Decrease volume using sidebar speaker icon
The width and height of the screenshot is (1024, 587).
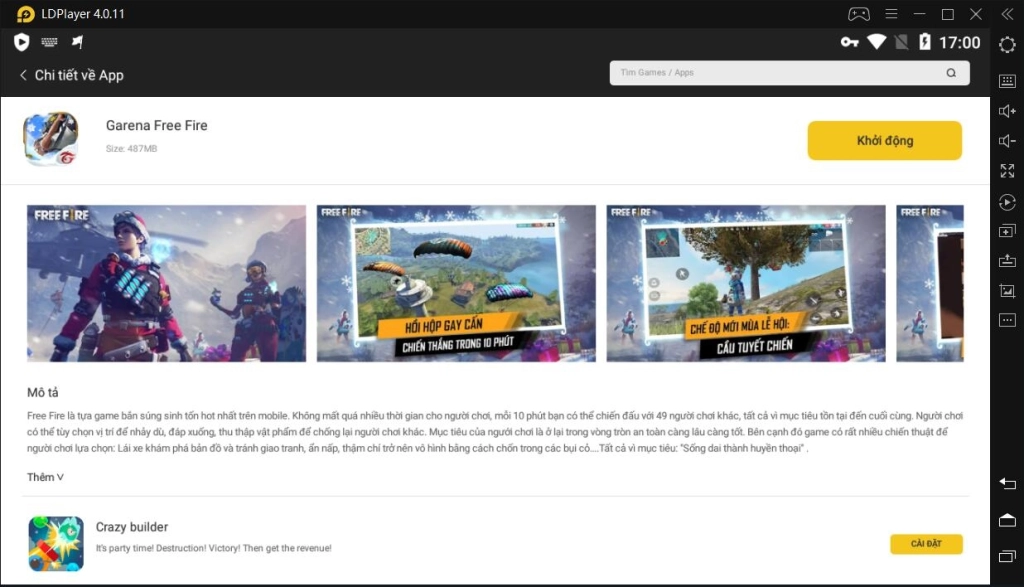[1007, 141]
